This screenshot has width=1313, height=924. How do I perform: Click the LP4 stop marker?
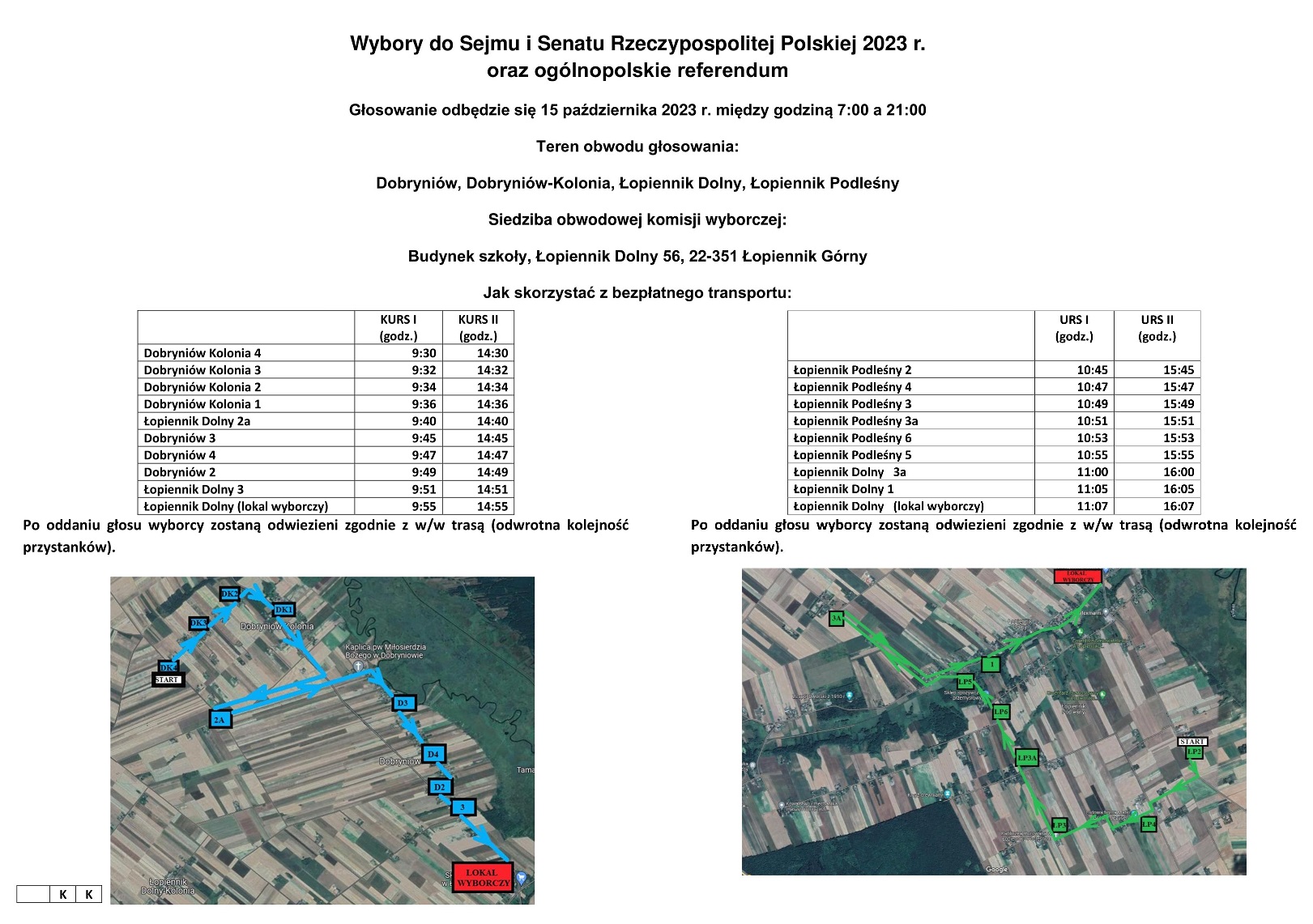coord(1149,824)
